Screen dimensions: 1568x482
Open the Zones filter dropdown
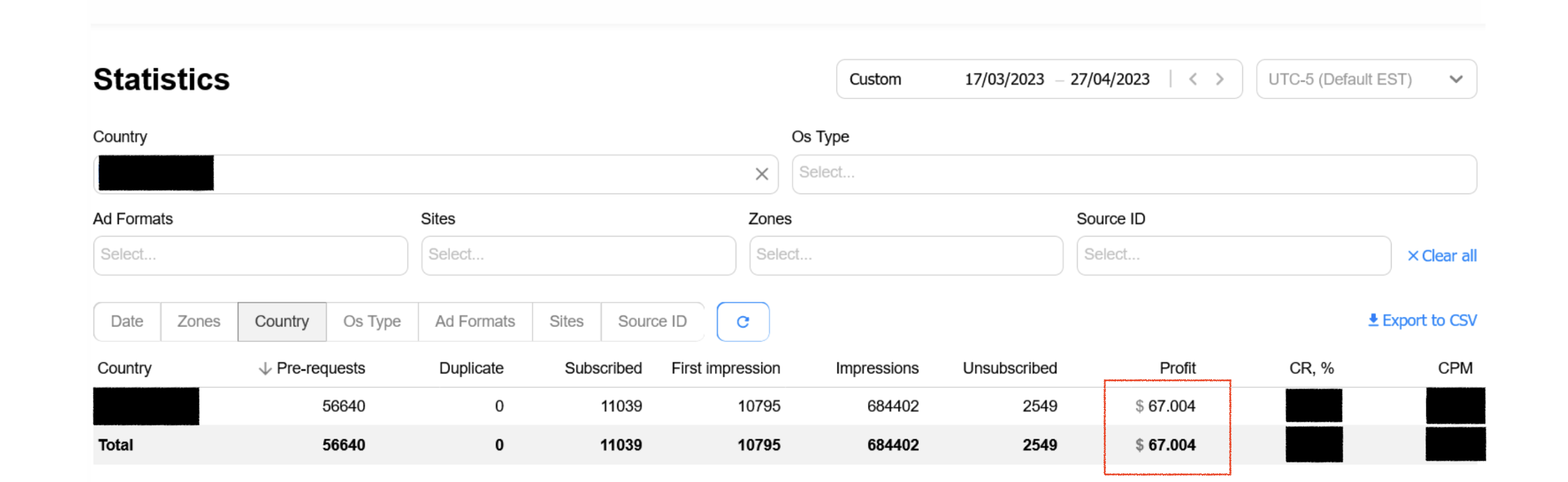point(906,255)
